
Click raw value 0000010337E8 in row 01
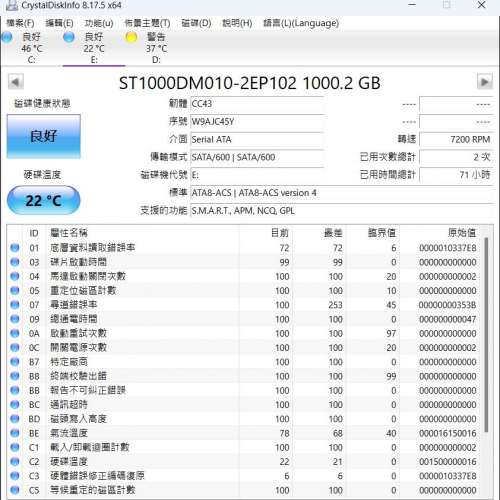click(x=448, y=248)
